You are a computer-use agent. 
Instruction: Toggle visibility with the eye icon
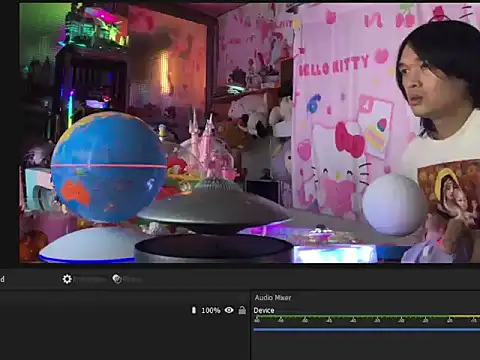229,310
